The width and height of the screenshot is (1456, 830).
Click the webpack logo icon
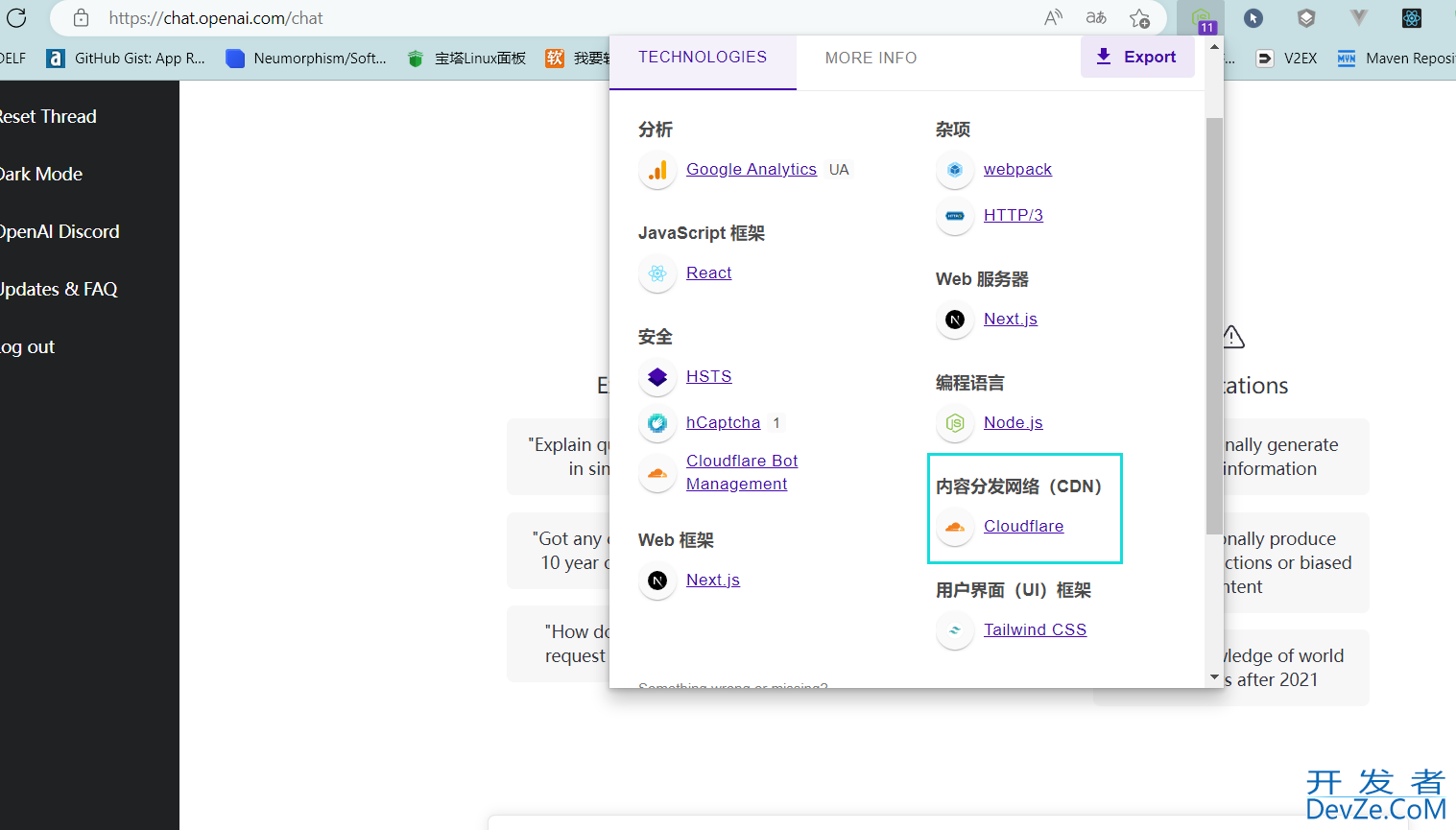tap(955, 170)
